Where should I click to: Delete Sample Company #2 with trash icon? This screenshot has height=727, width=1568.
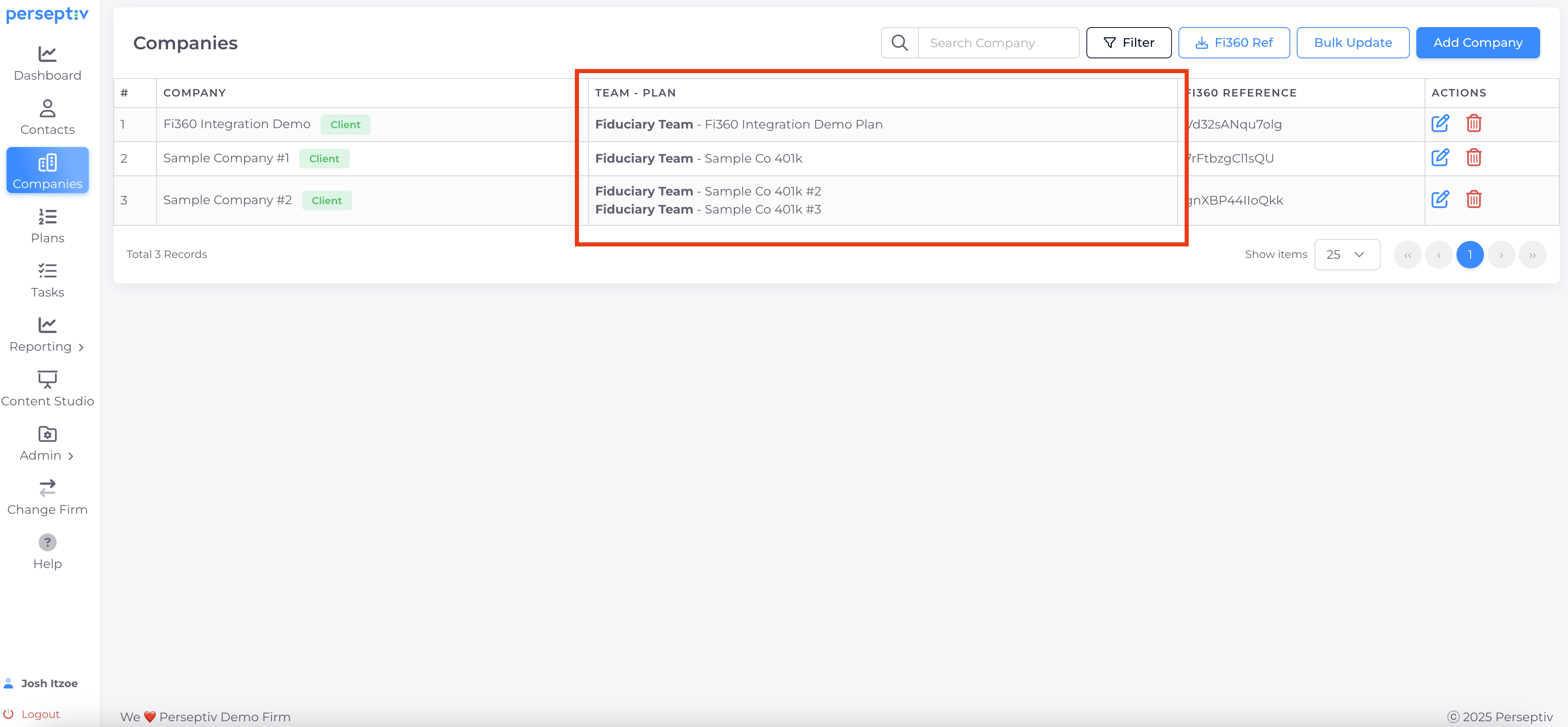(1473, 200)
